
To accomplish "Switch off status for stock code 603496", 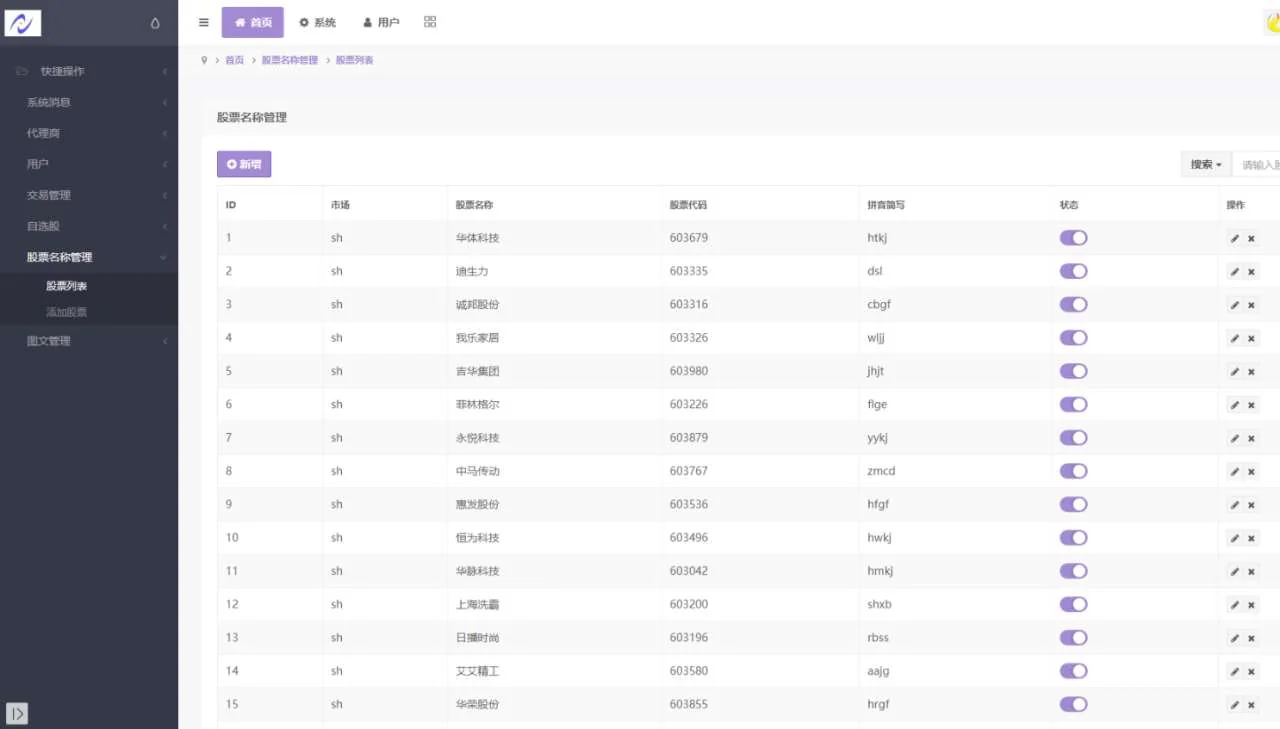I will click(1073, 538).
